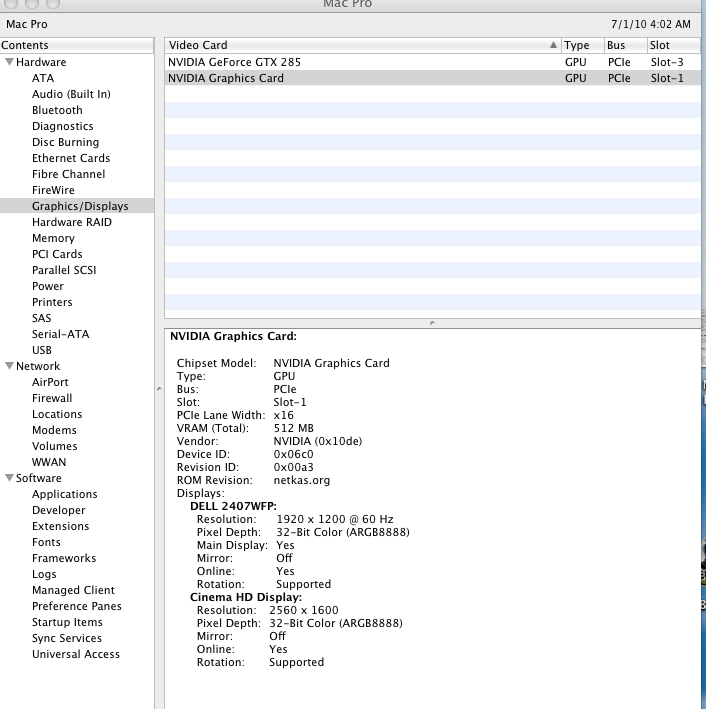This screenshot has width=706, height=709.
Task: Toggle sort arrow in Video Card header
Action: (x=553, y=45)
